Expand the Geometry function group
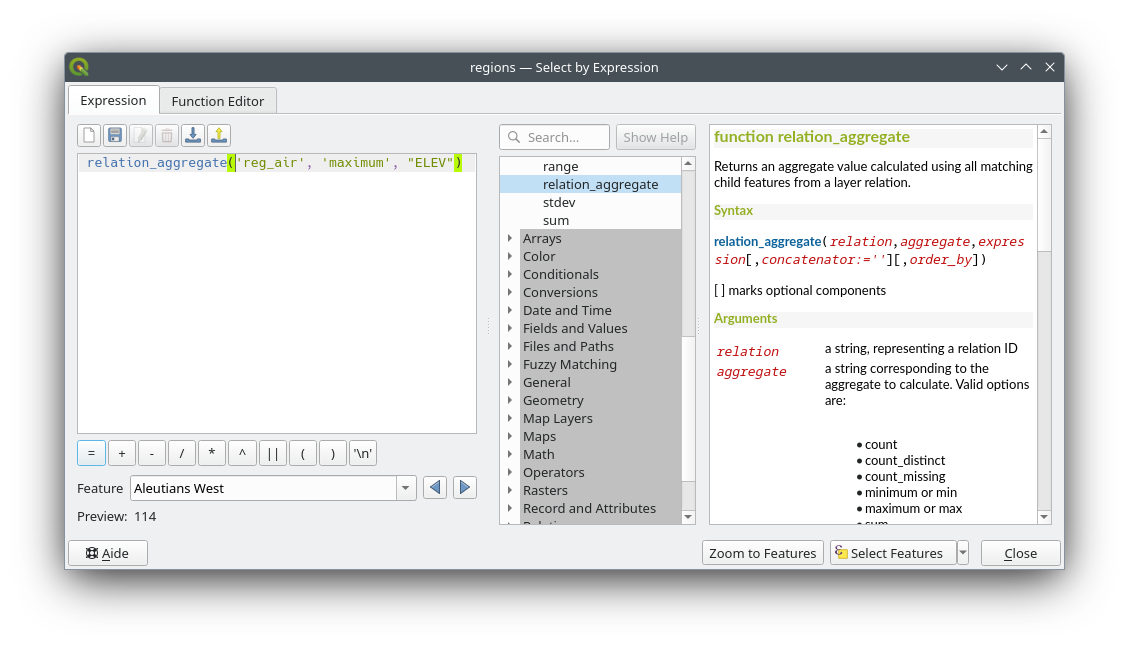Screen dimensions: 1129x646 tap(510, 400)
